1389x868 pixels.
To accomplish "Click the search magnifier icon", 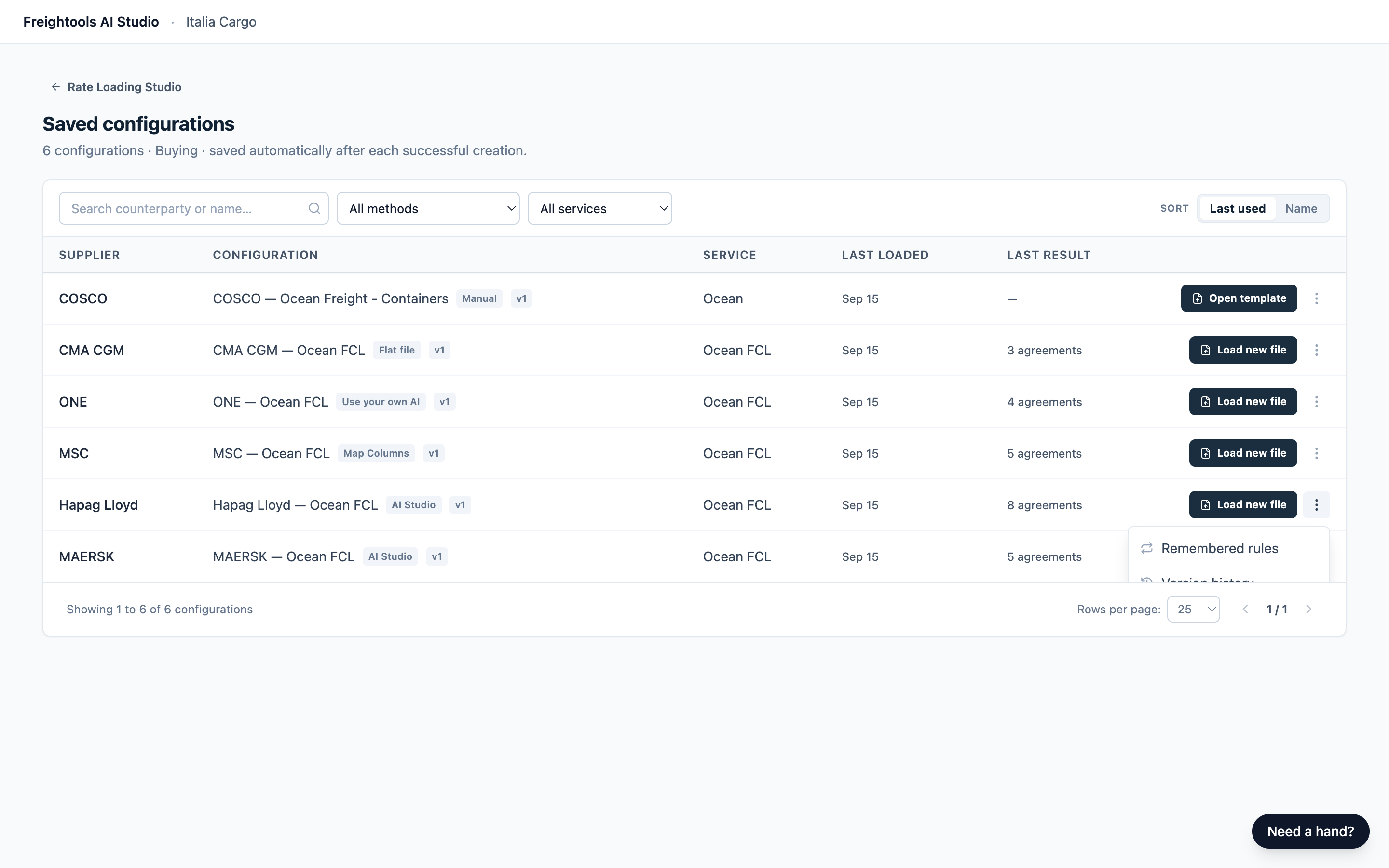I will pyautogui.click(x=314, y=208).
